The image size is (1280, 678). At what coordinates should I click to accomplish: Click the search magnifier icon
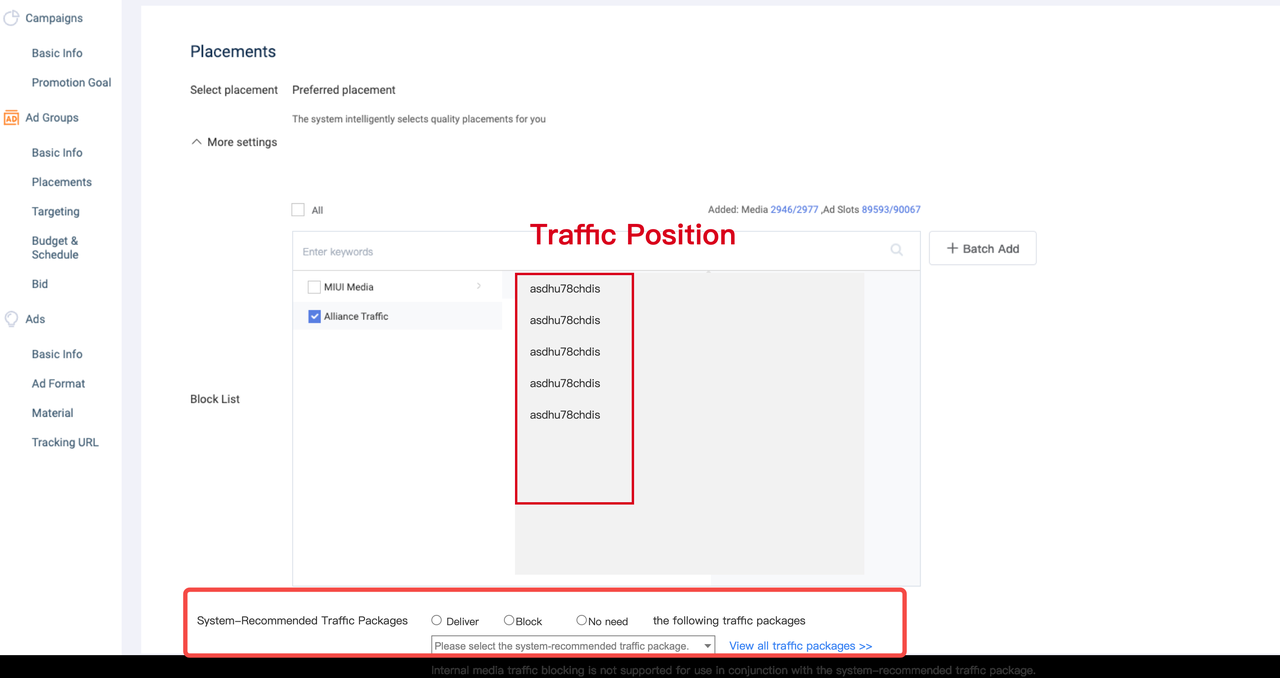896,250
